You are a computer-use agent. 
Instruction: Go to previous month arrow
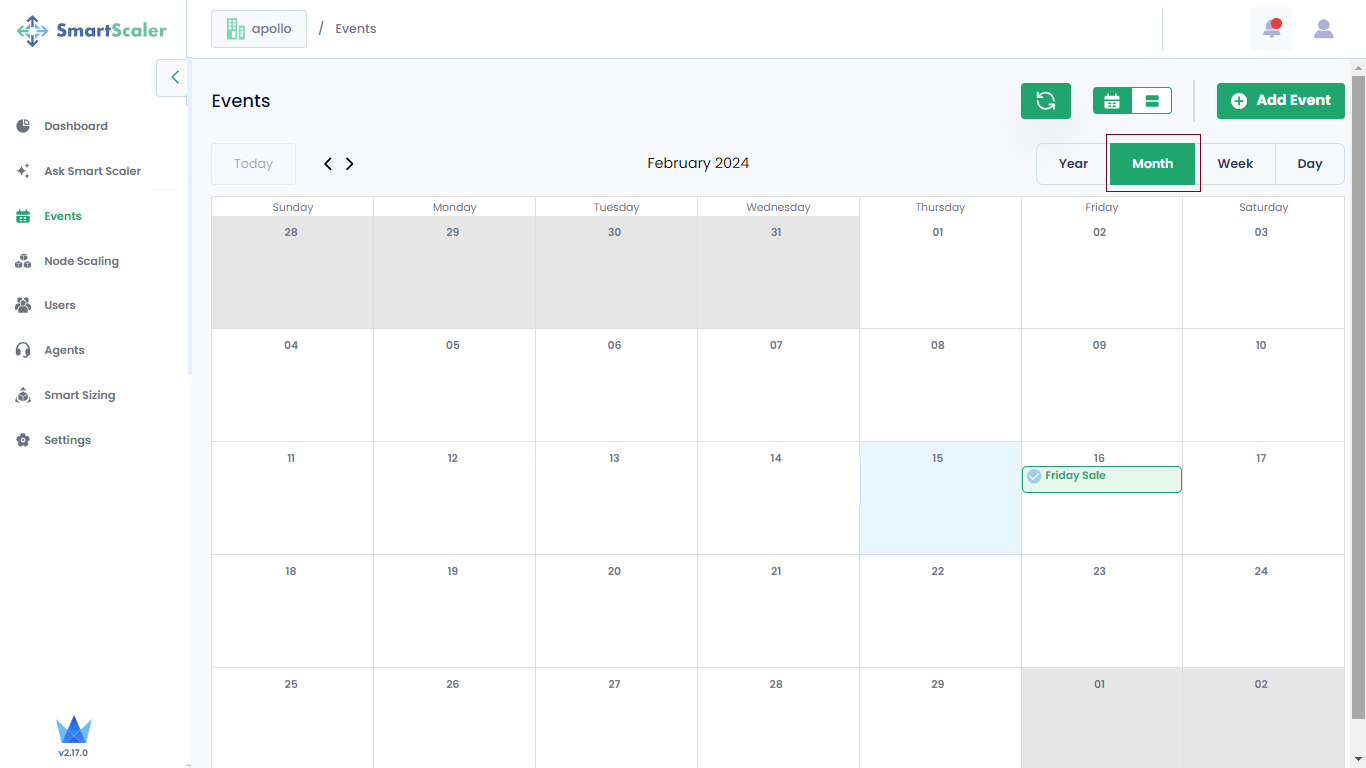(328, 164)
